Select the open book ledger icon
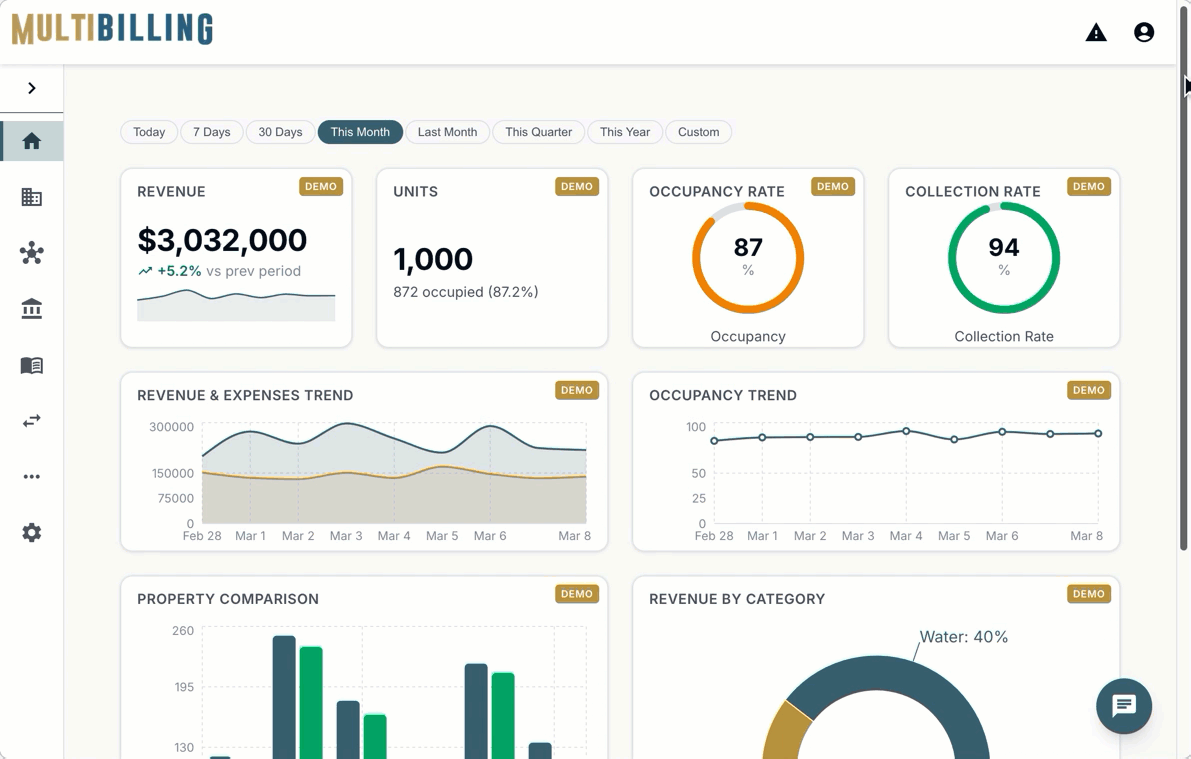Viewport: 1191px width, 759px height. (31, 365)
